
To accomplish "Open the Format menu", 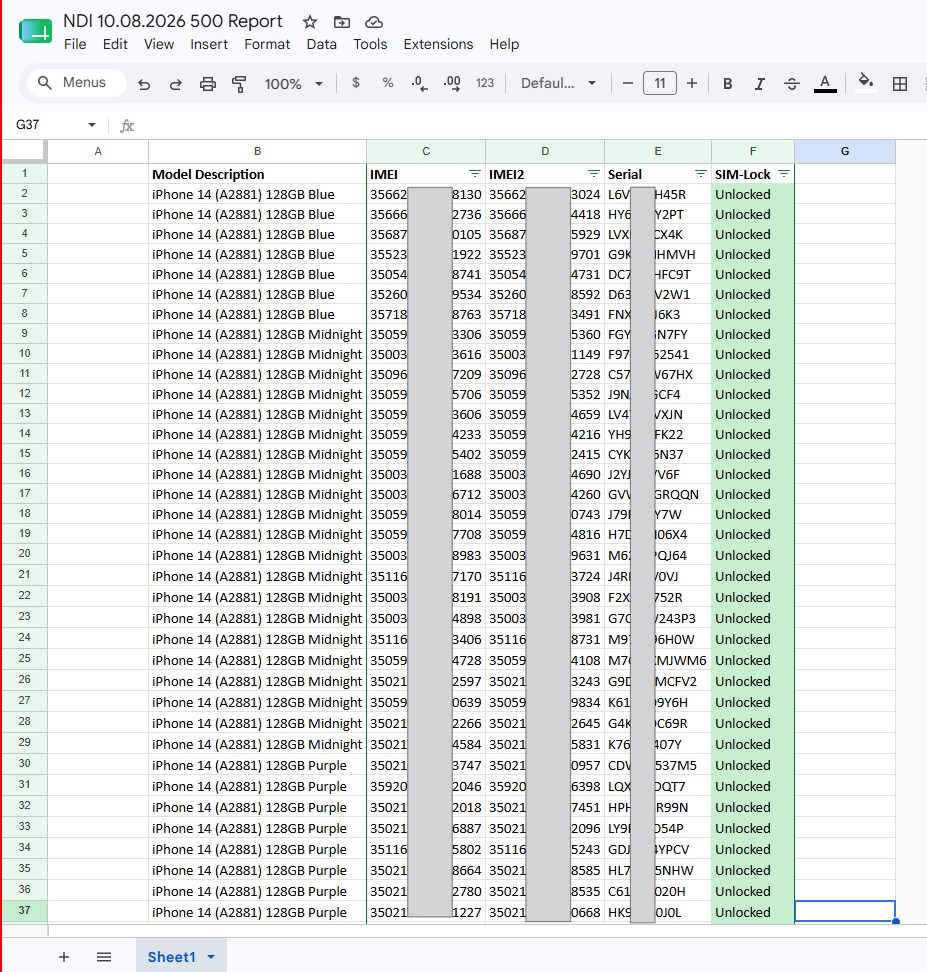I will pos(267,45).
